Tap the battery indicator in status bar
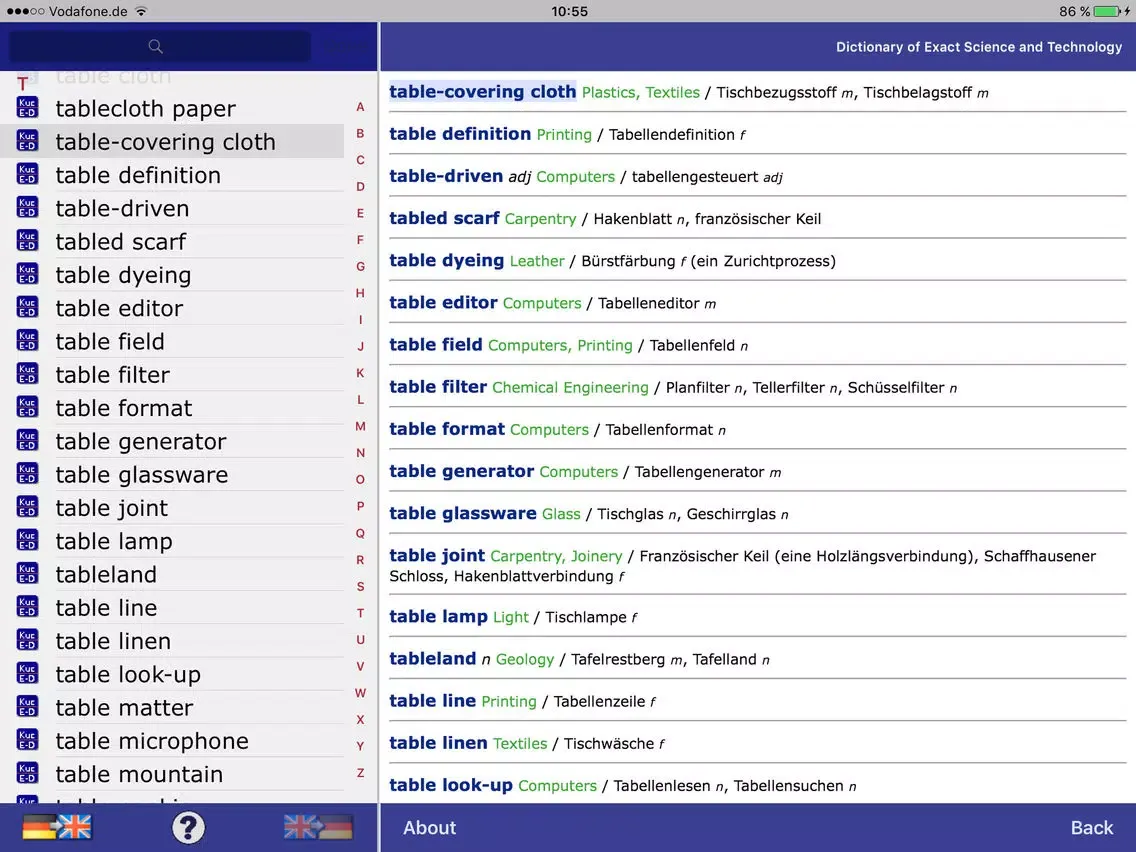 click(x=1106, y=12)
